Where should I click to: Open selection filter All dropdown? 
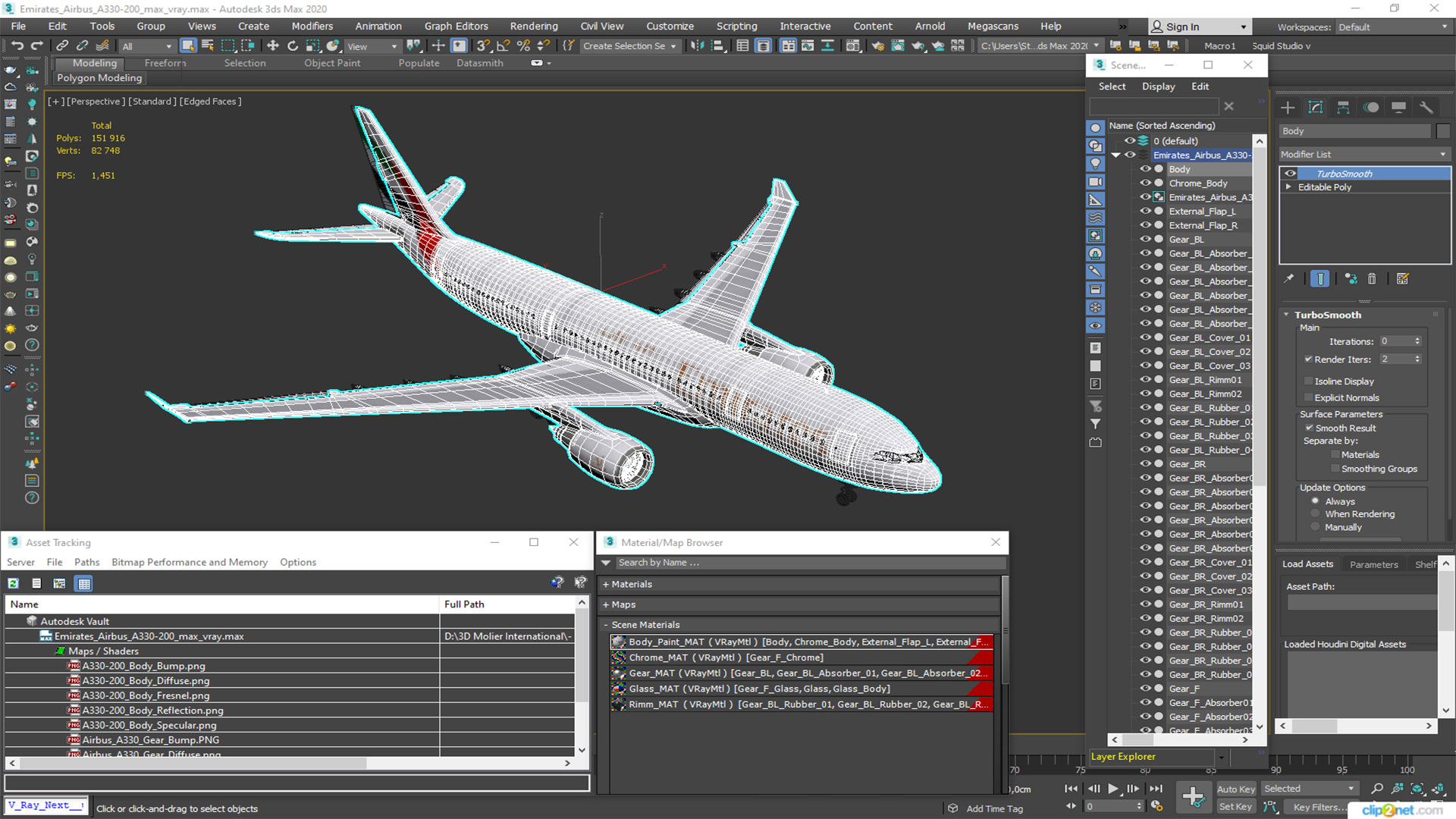[147, 46]
